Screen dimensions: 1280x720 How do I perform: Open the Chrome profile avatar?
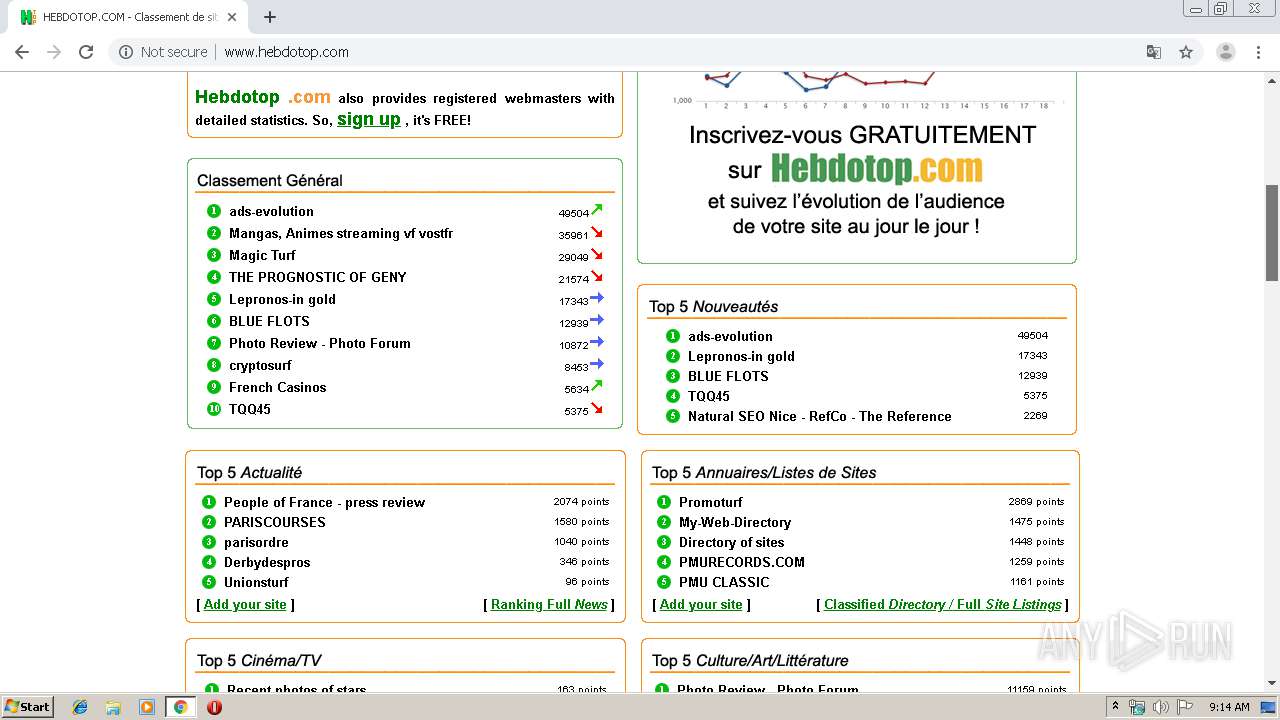(x=1226, y=52)
